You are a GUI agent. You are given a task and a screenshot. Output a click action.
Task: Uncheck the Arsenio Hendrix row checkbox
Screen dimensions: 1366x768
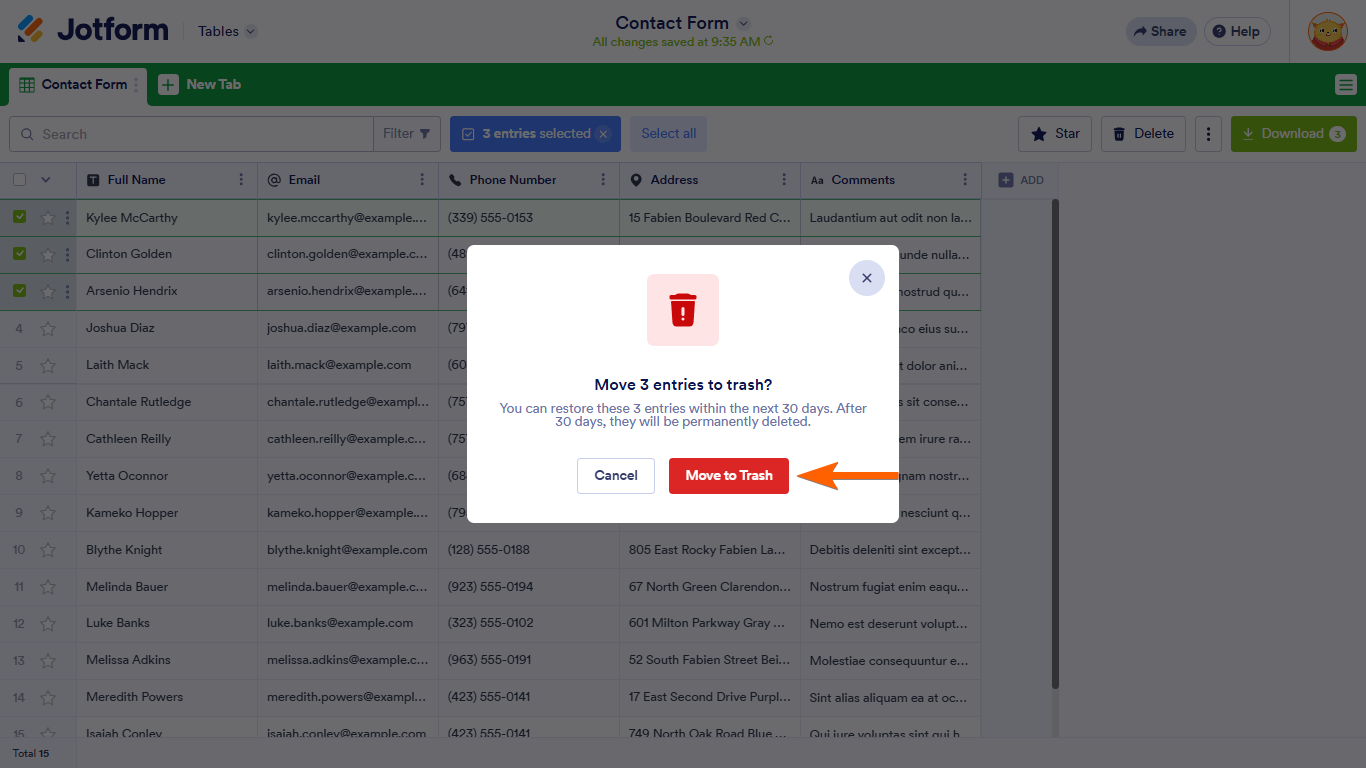click(x=19, y=291)
